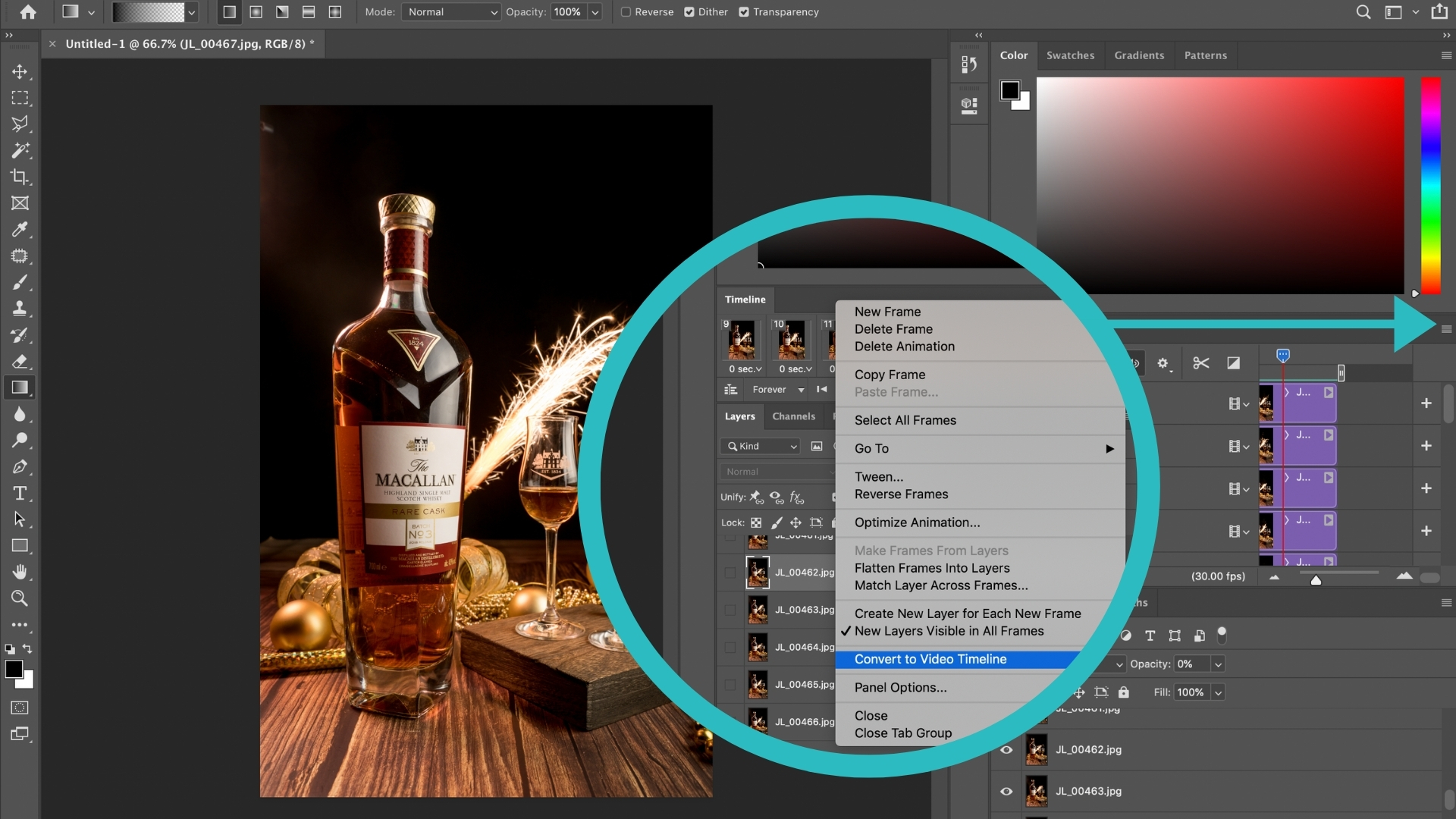Click the foreground color swatch in Color panel
This screenshot has height=819, width=1456.
point(1009,91)
